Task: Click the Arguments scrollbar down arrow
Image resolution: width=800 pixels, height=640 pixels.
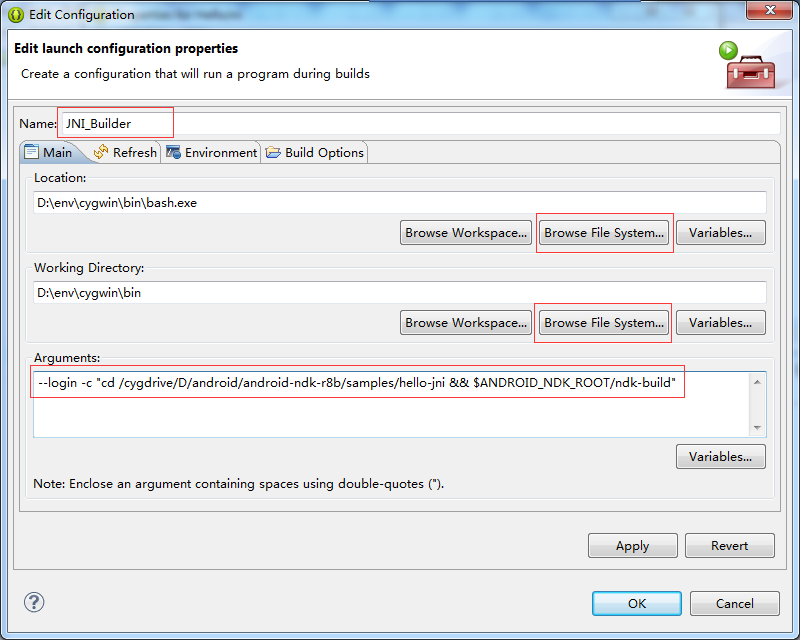Action: (757, 428)
